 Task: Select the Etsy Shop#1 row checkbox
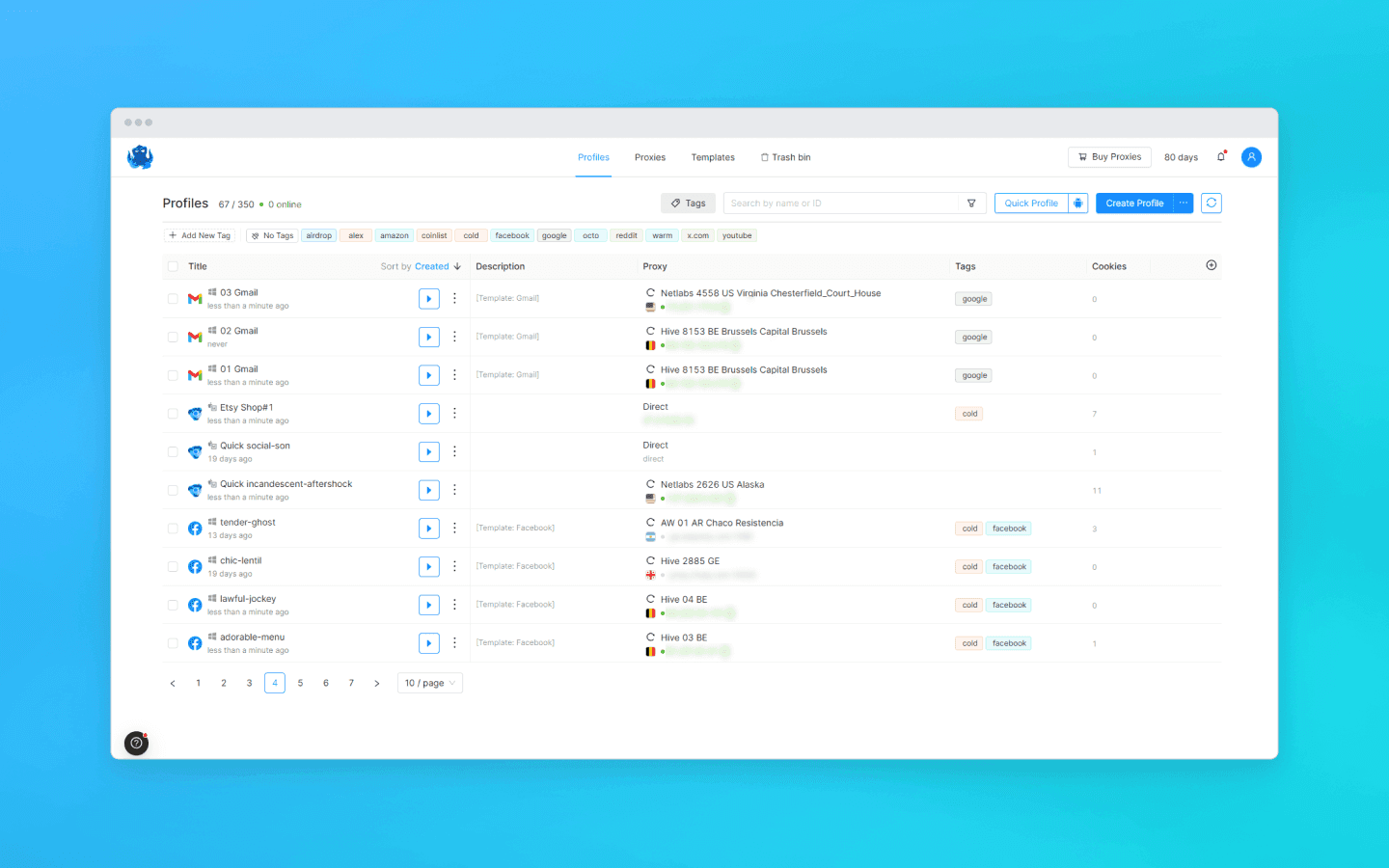(x=173, y=414)
